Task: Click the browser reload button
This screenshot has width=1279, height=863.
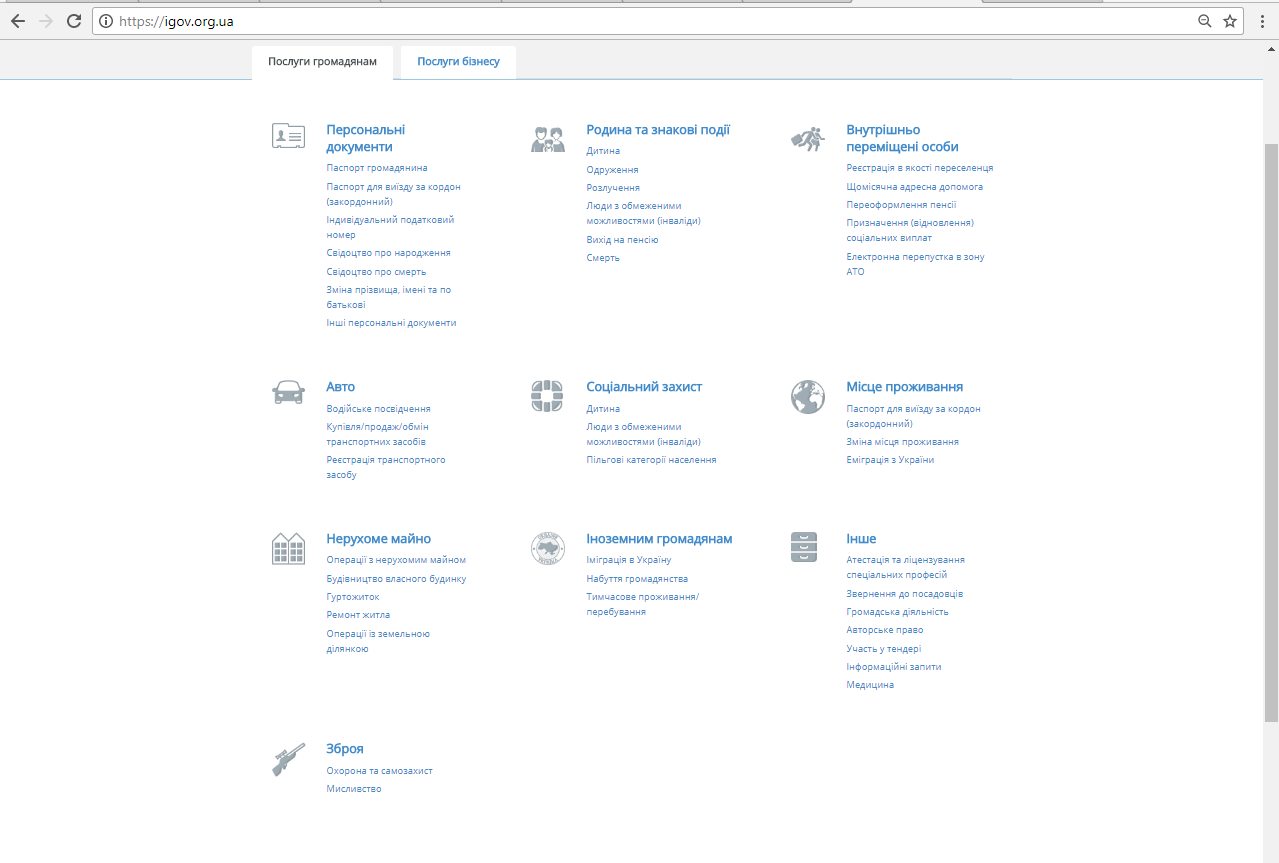Action: pyautogui.click(x=74, y=21)
